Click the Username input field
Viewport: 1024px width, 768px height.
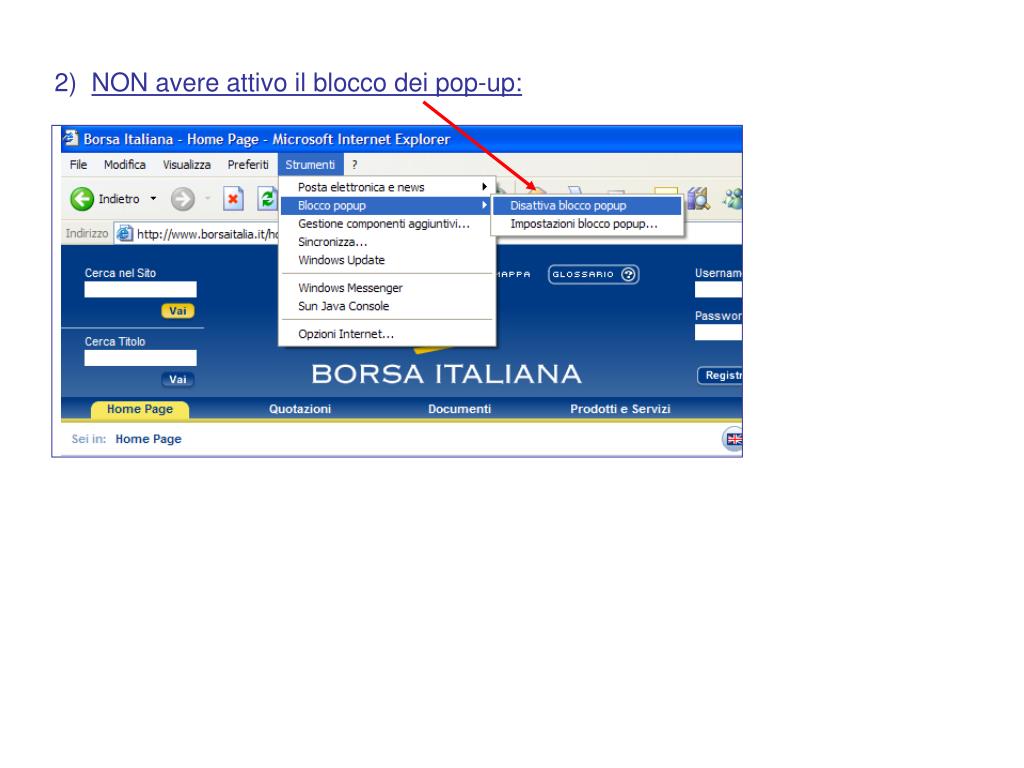click(718, 290)
